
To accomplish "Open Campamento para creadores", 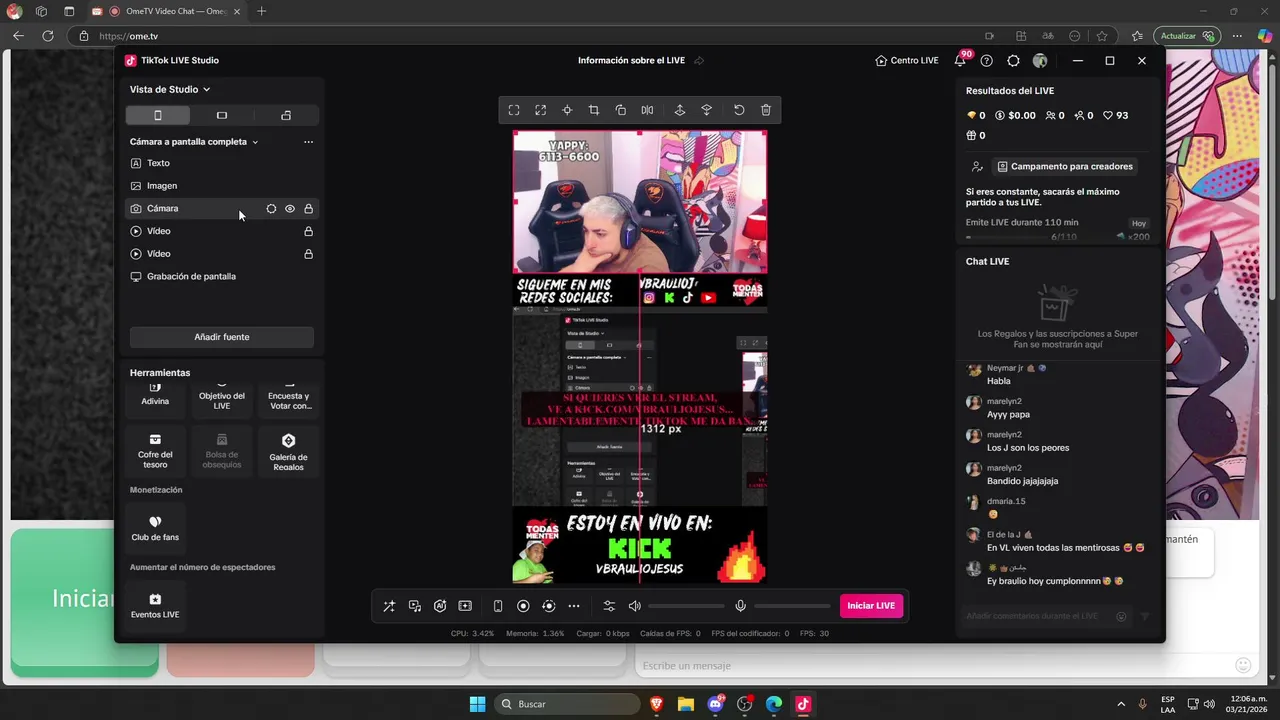I will pyautogui.click(x=1064, y=167).
